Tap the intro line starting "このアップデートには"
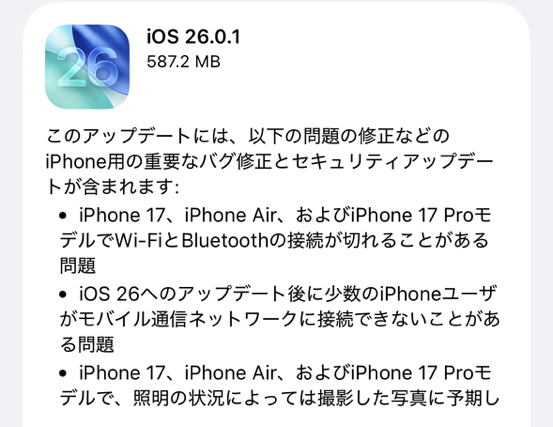 [248, 136]
